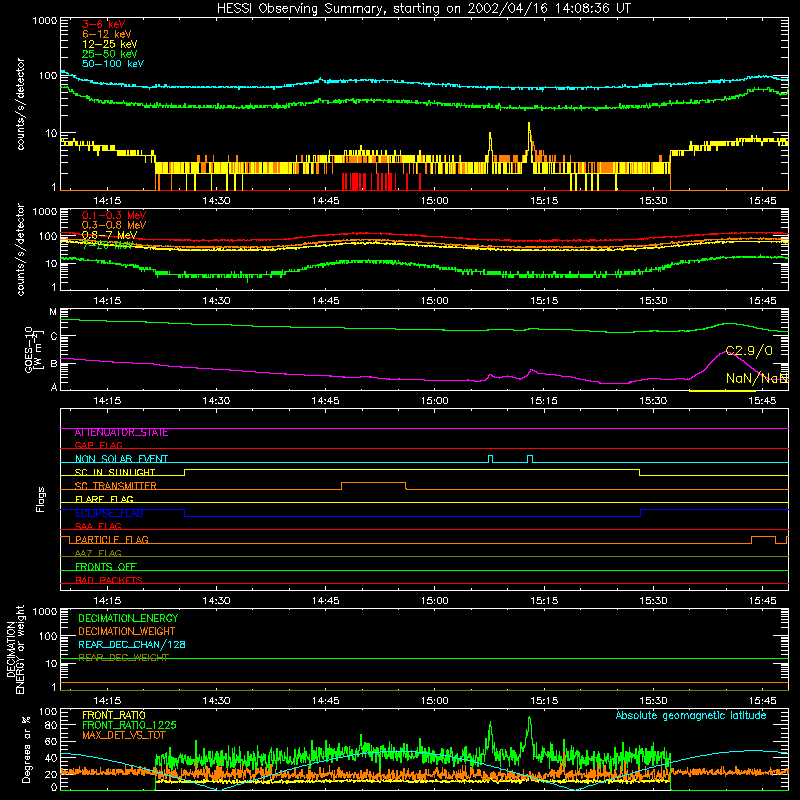
Task: Select the Absolute geomagnetic latitude label
Action: coord(691,716)
